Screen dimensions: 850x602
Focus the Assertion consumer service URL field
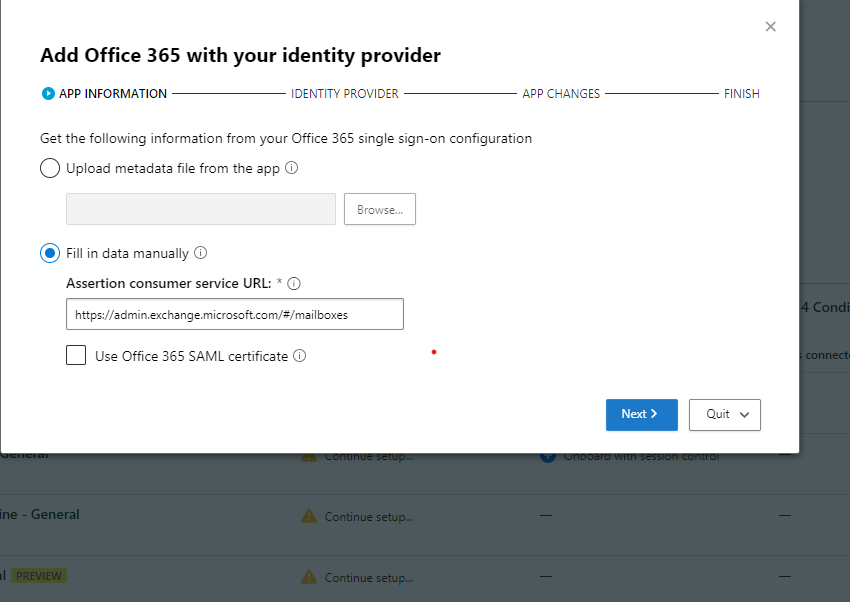click(x=234, y=314)
